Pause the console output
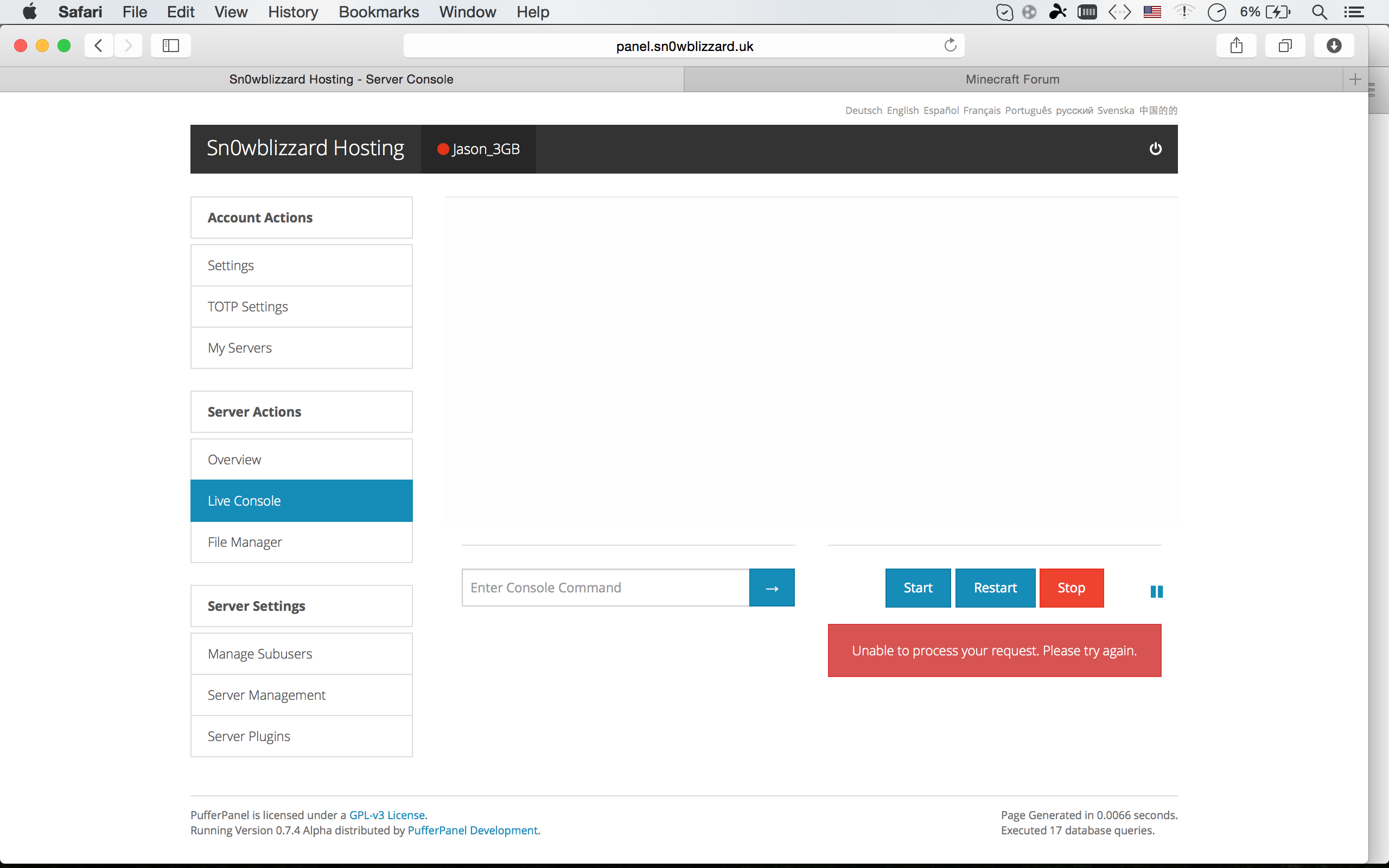Image resolution: width=1389 pixels, height=868 pixels. click(1156, 591)
